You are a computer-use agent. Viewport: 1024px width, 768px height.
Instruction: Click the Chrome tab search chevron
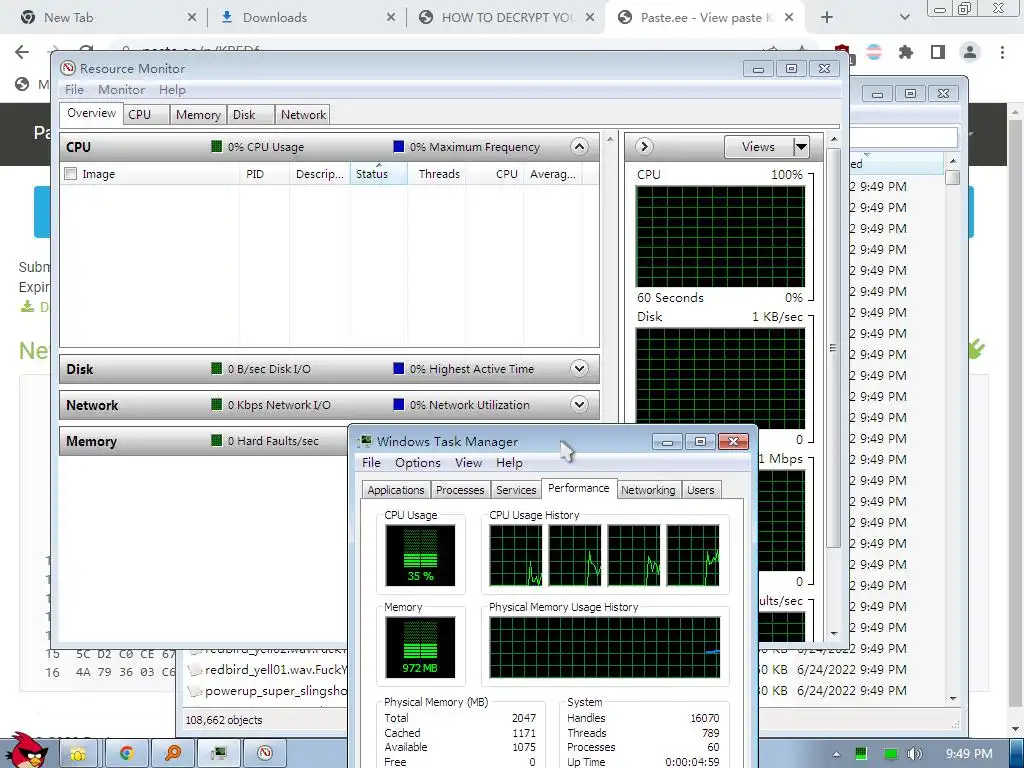[x=904, y=18]
